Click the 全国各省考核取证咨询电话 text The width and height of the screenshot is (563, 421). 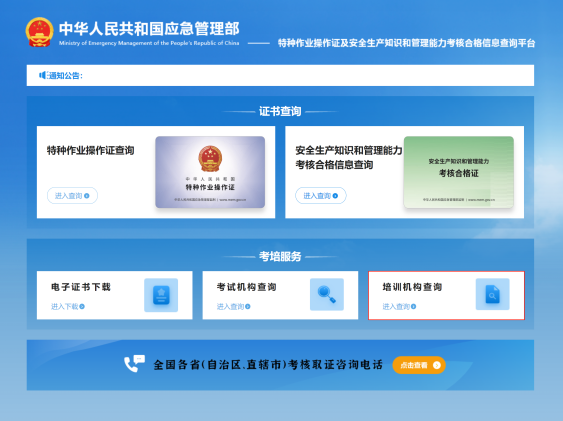point(268,365)
